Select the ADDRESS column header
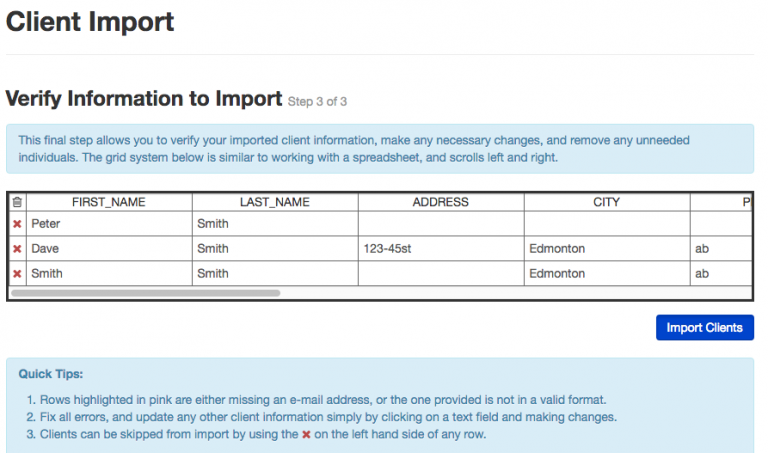768x453 pixels. 441,202
